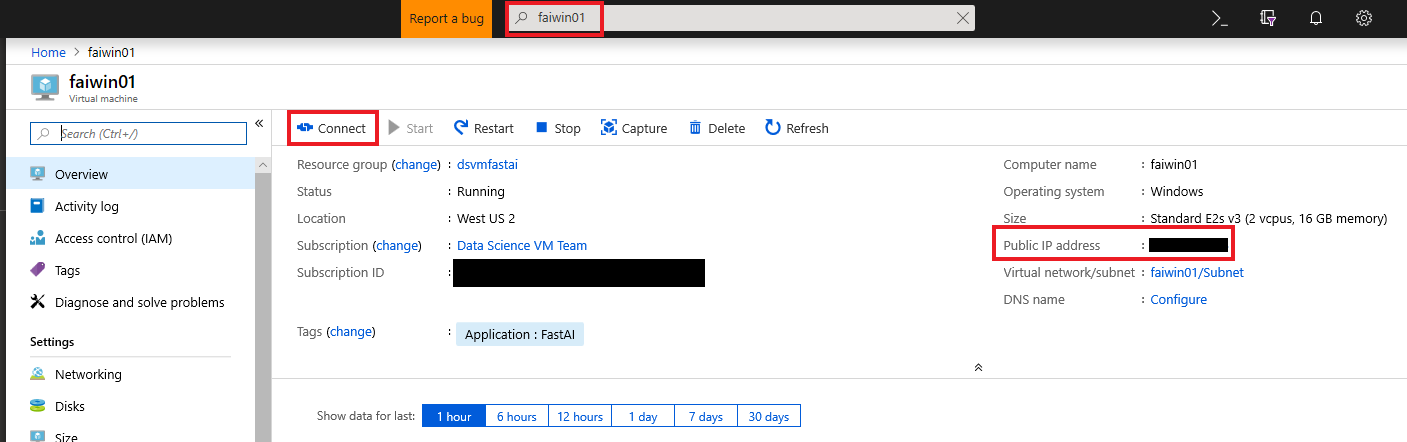Delete the virtual machine

(716, 128)
